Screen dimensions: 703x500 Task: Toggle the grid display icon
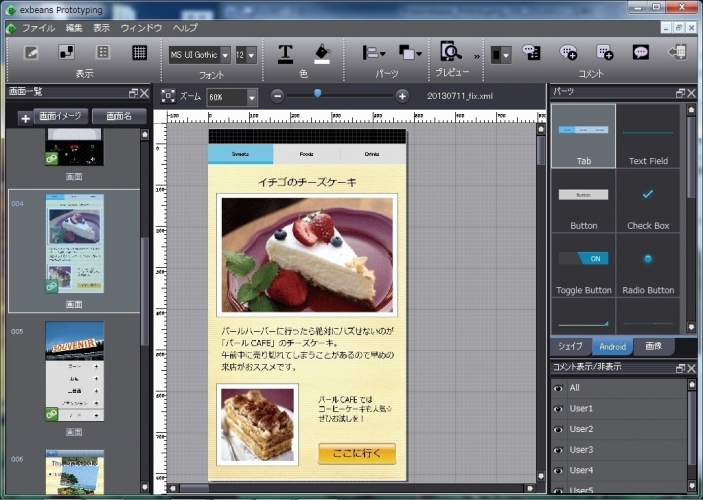pyautogui.click(x=139, y=52)
